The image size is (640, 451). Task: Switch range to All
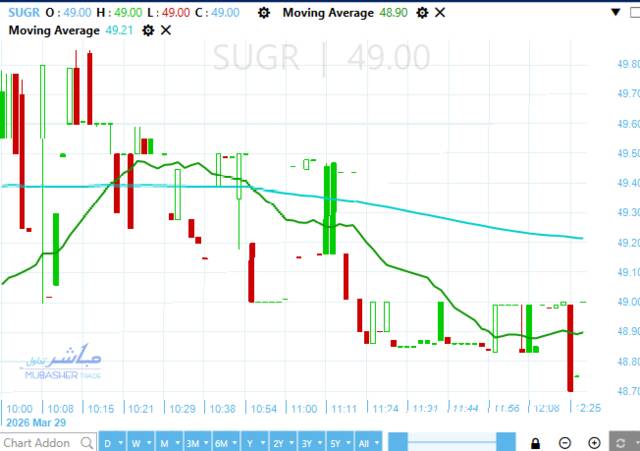pyautogui.click(x=366, y=443)
